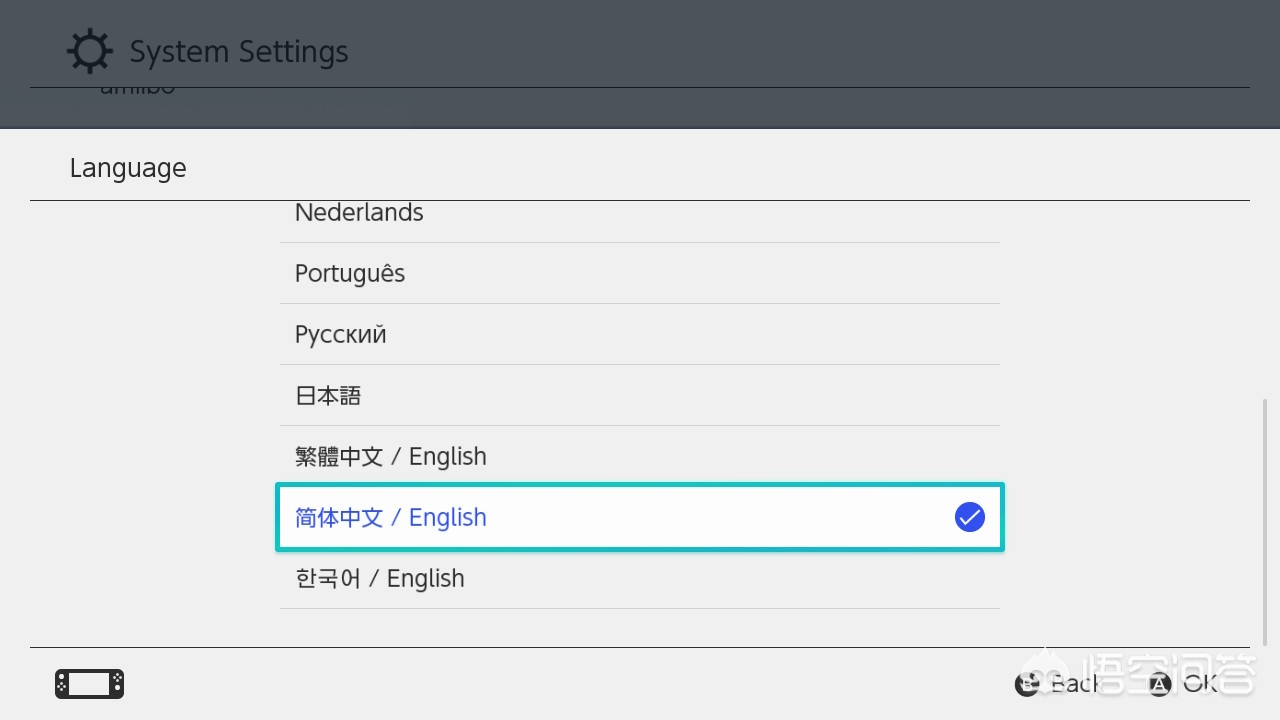The height and width of the screenshot is (720, 1280).
Task: Confirm with the OK label
Action: click(x=1200, y=684)
